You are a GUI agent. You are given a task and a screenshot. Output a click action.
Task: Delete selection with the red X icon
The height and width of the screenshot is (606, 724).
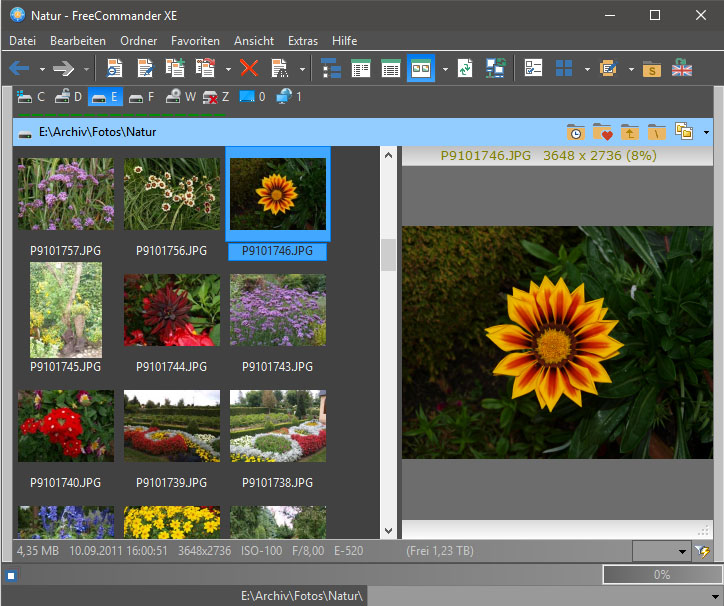coord(249,68)
